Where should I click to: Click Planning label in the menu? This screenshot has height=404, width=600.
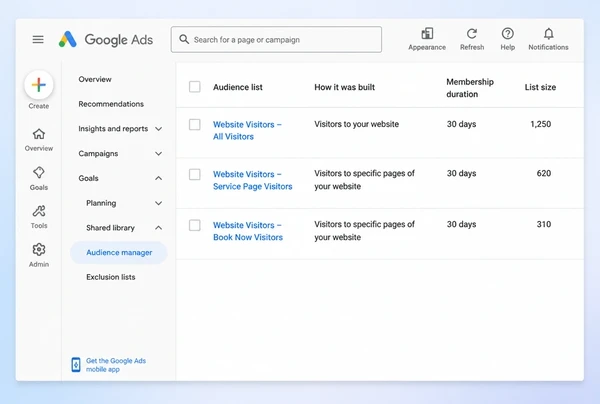tap(101, 203)
